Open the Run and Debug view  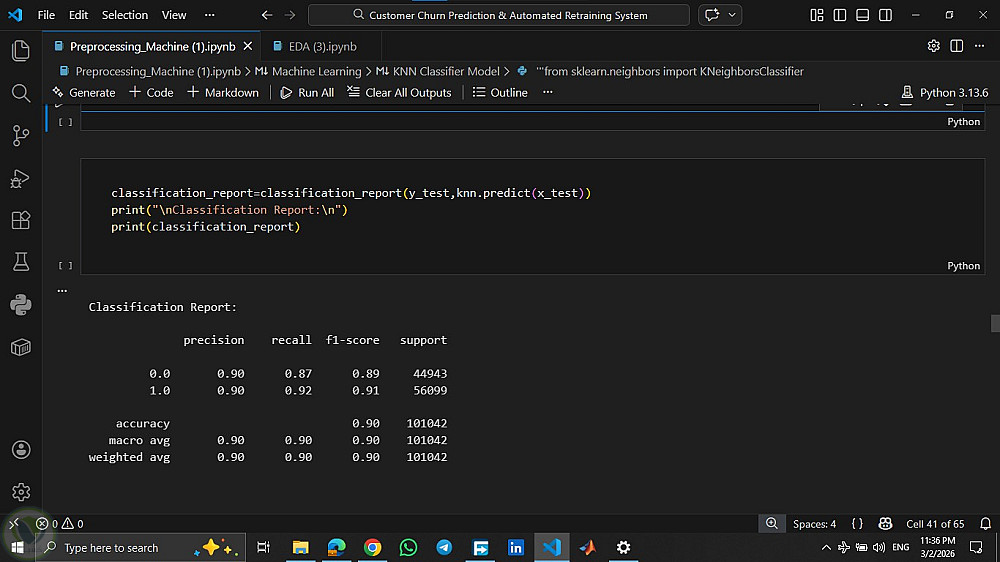click(21, 178)
